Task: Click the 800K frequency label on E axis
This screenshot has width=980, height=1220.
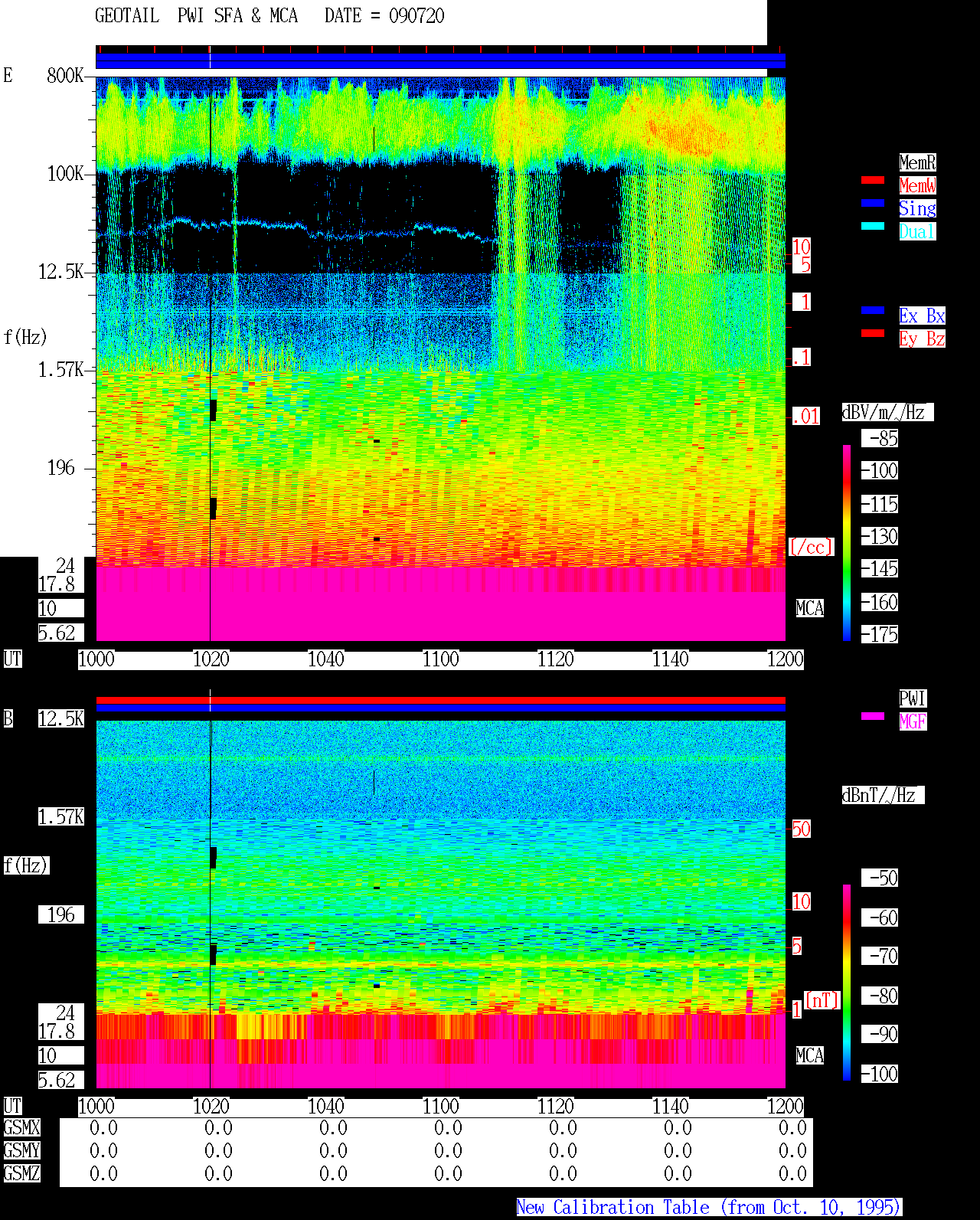Action: pos(65,75)
